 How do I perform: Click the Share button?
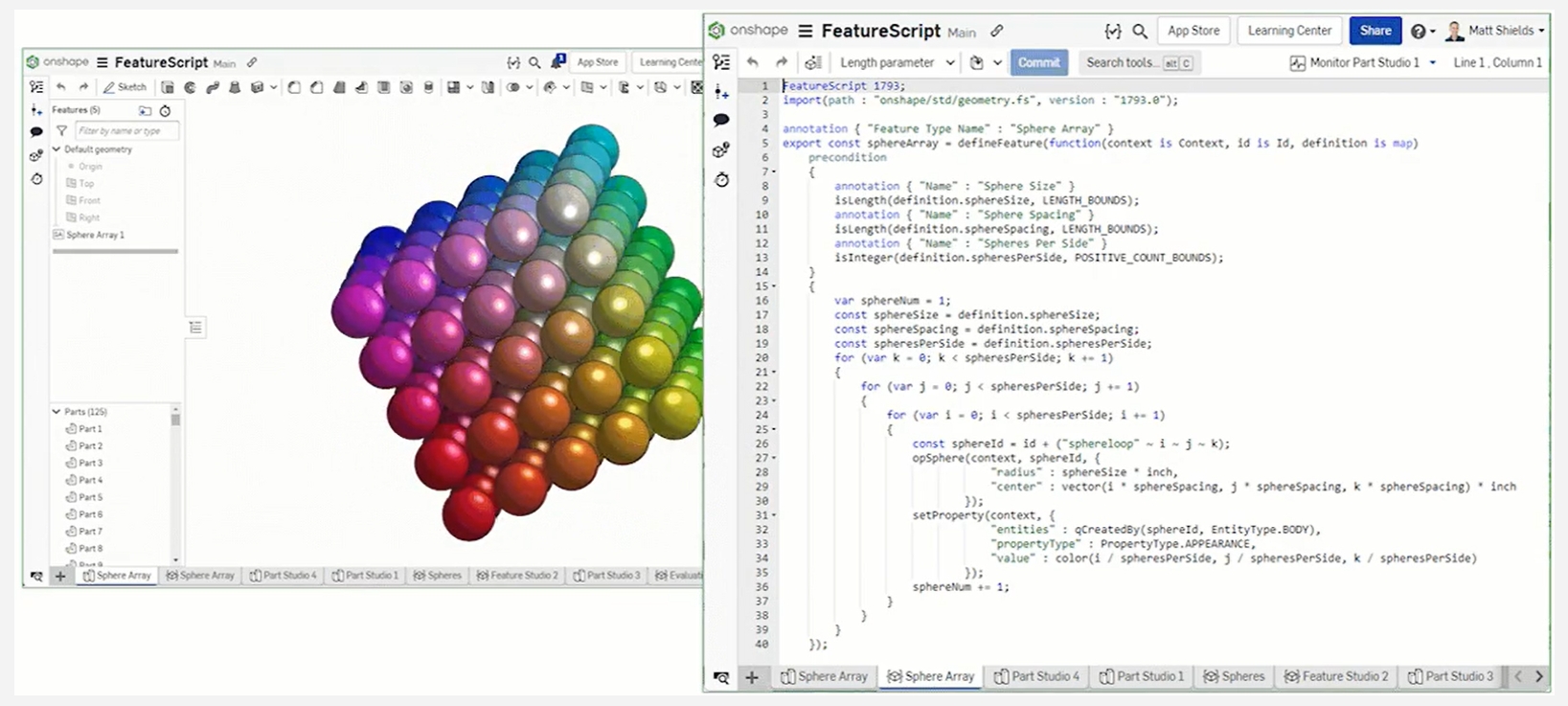(x=1375, y=31)
